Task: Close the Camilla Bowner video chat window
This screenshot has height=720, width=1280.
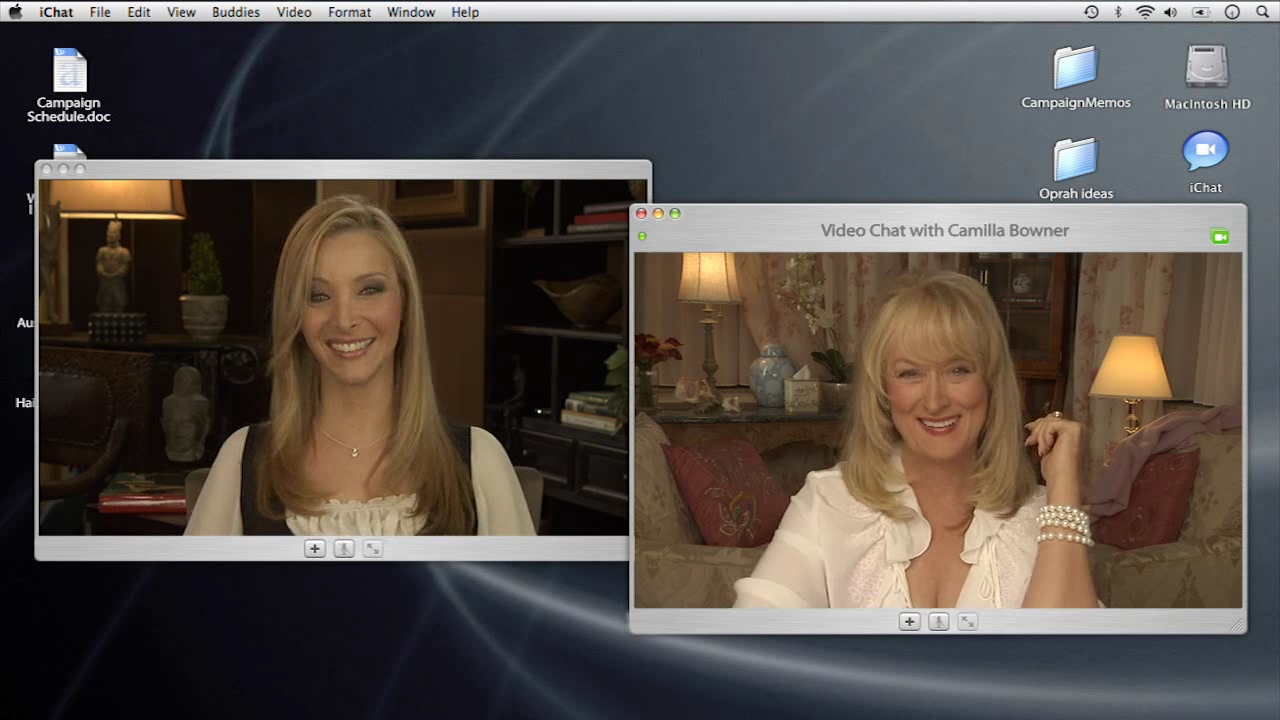Action: (x=641, y=213)
